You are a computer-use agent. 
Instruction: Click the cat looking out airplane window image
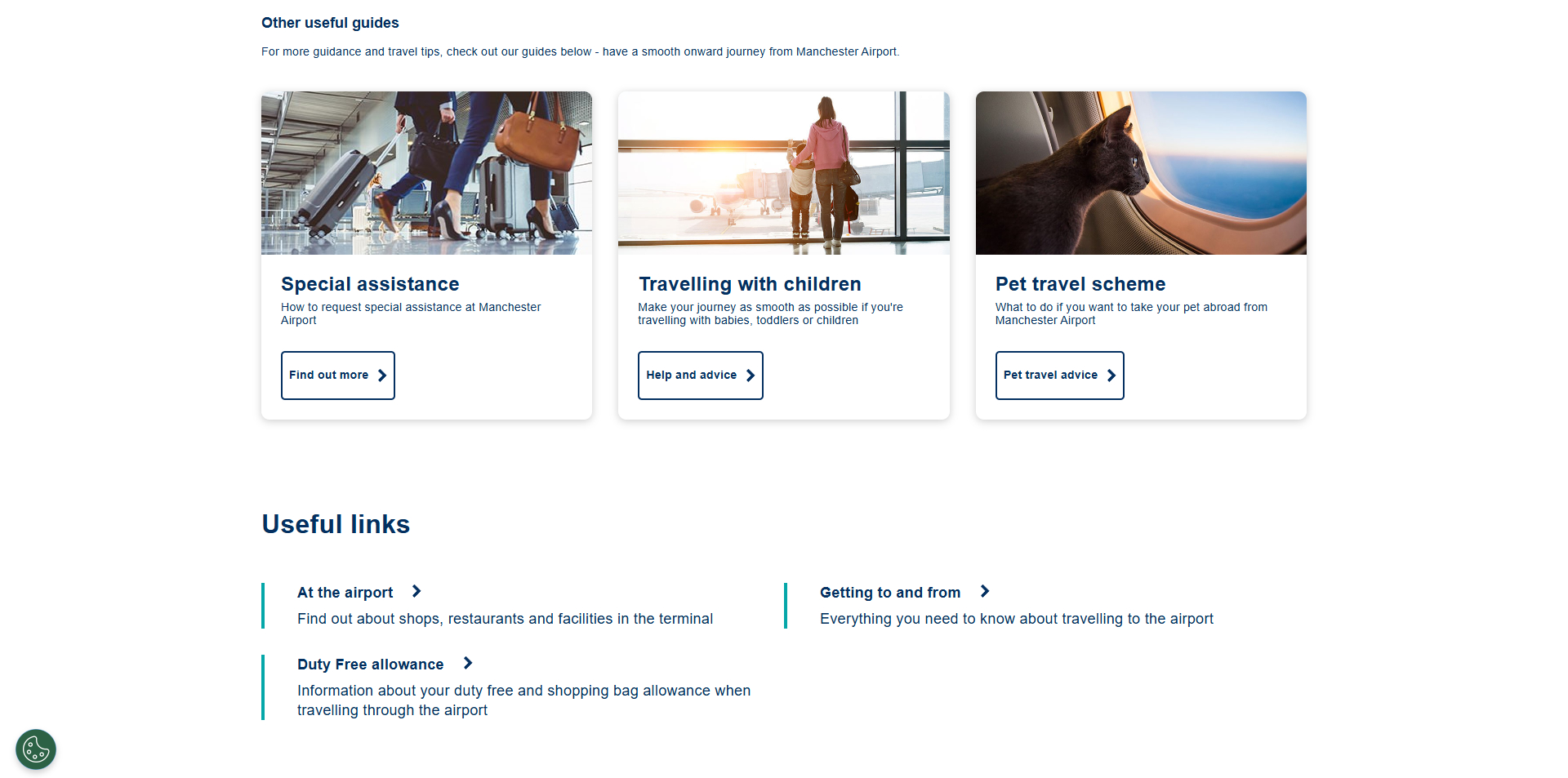click(x=1140, y=172)
